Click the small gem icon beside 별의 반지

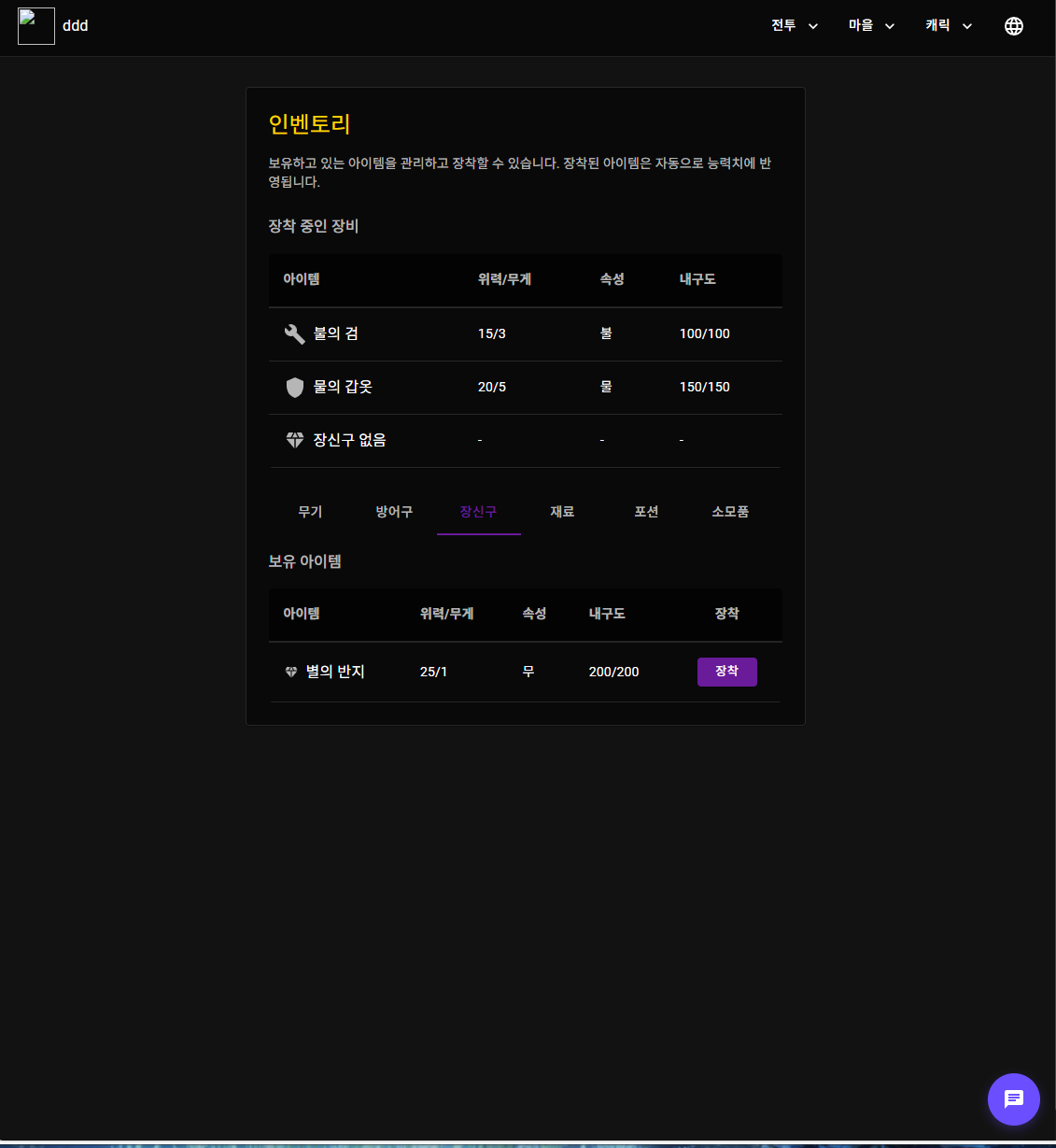[291, 672]
